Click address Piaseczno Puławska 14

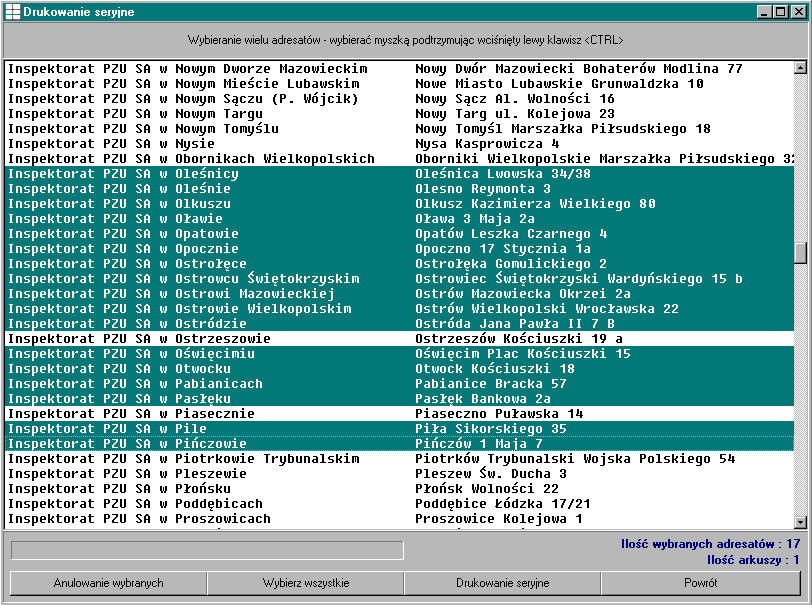(499, 414)
